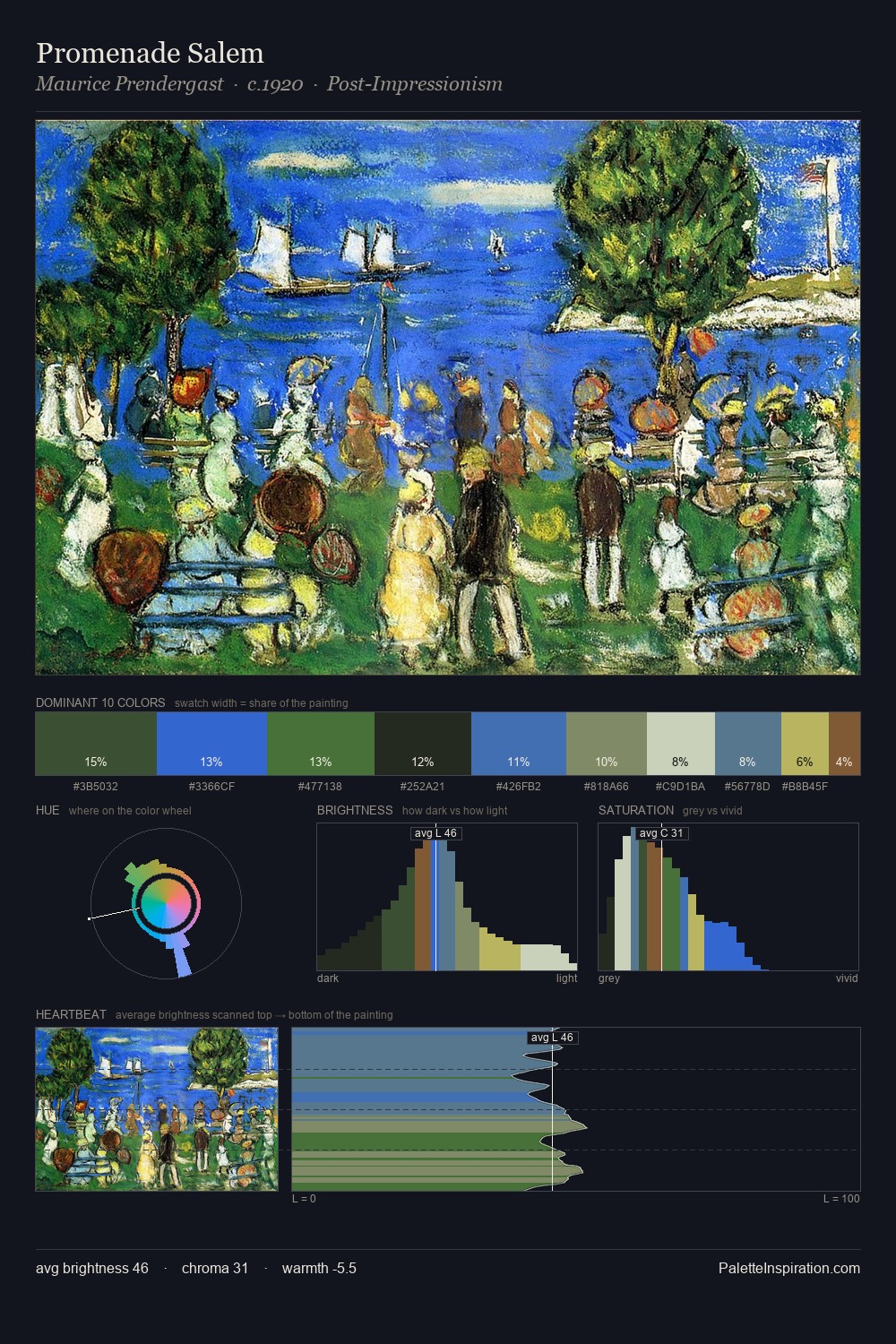Click the artist name Maurice Prendergast

tap(129, 84)
